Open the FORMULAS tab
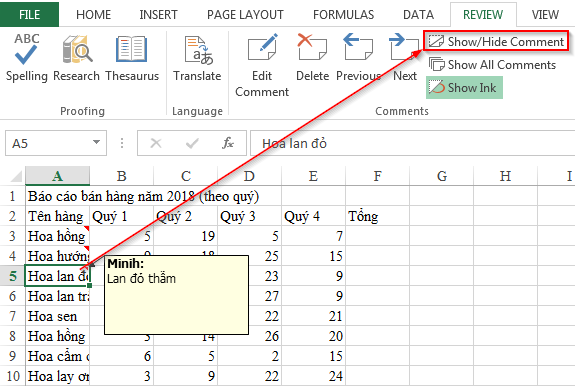Image resolution: width=575 pixels, height=386 pixels. 343,15
